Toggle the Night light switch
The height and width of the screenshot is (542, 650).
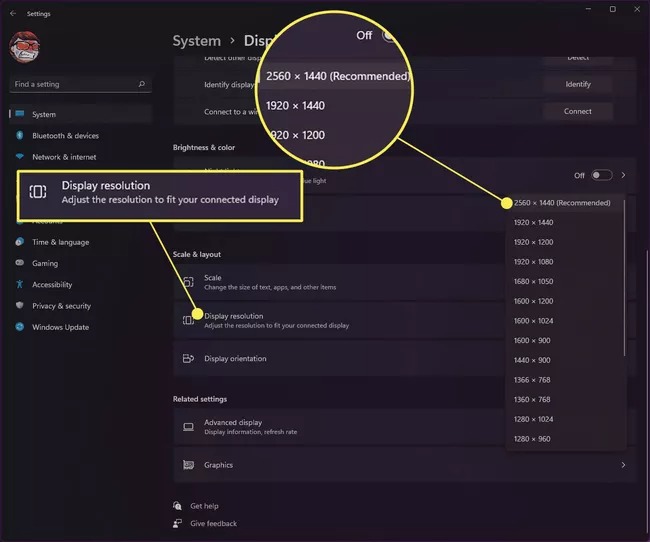pos(601,175)
